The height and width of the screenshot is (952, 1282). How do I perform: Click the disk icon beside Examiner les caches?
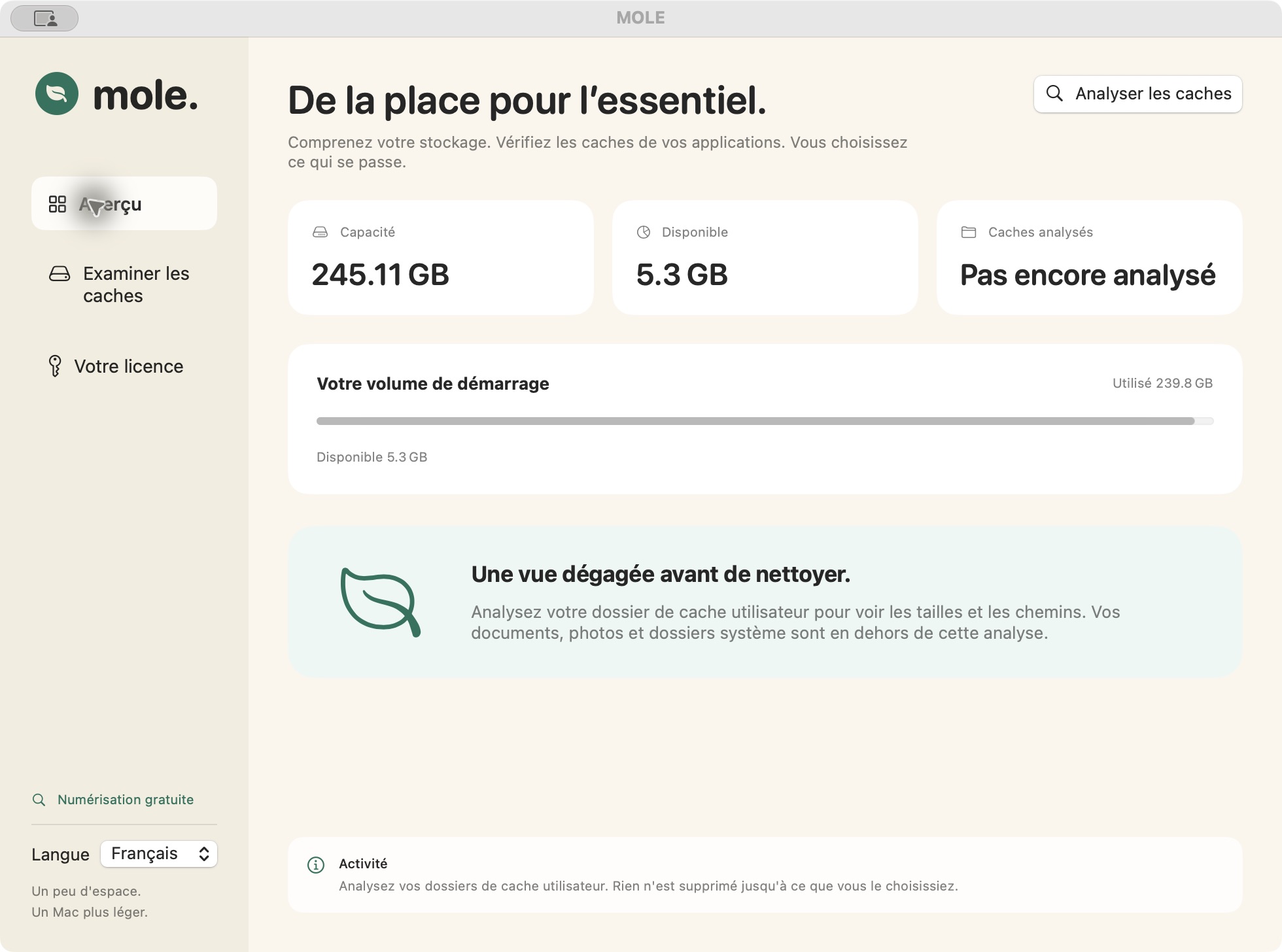point(60,274)
